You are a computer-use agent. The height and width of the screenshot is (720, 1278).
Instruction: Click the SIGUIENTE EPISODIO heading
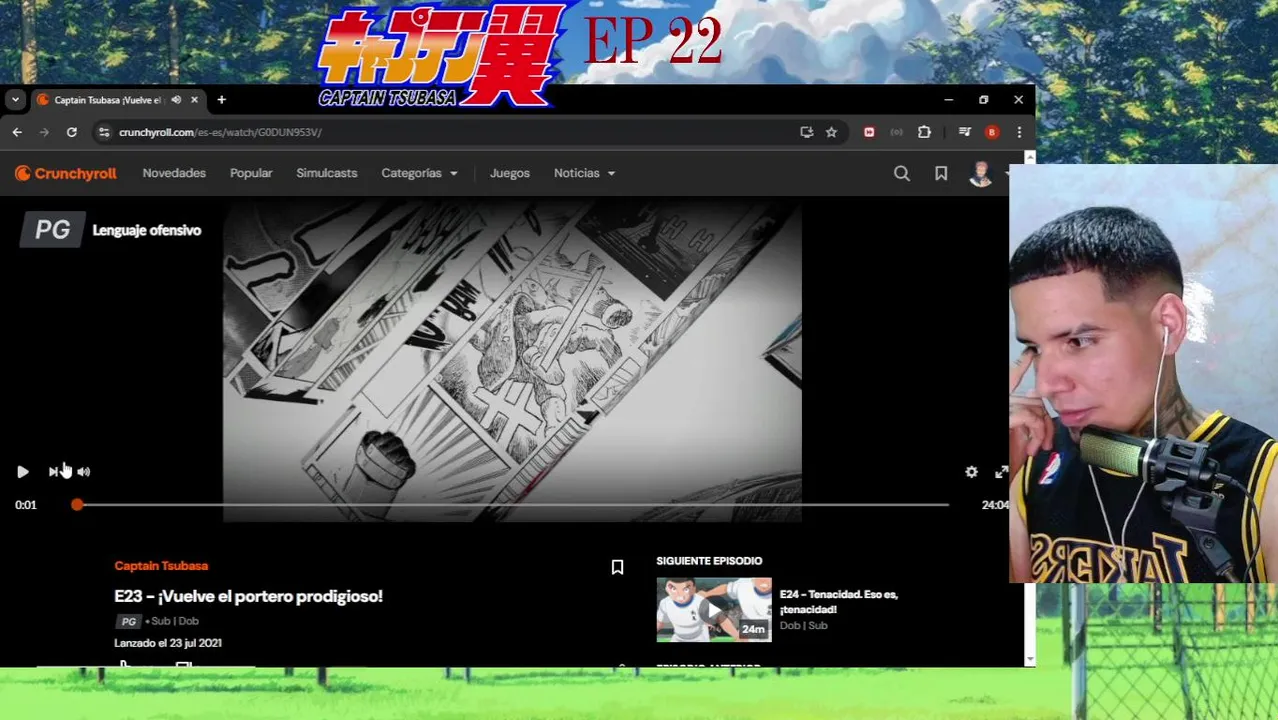[709, 561]
